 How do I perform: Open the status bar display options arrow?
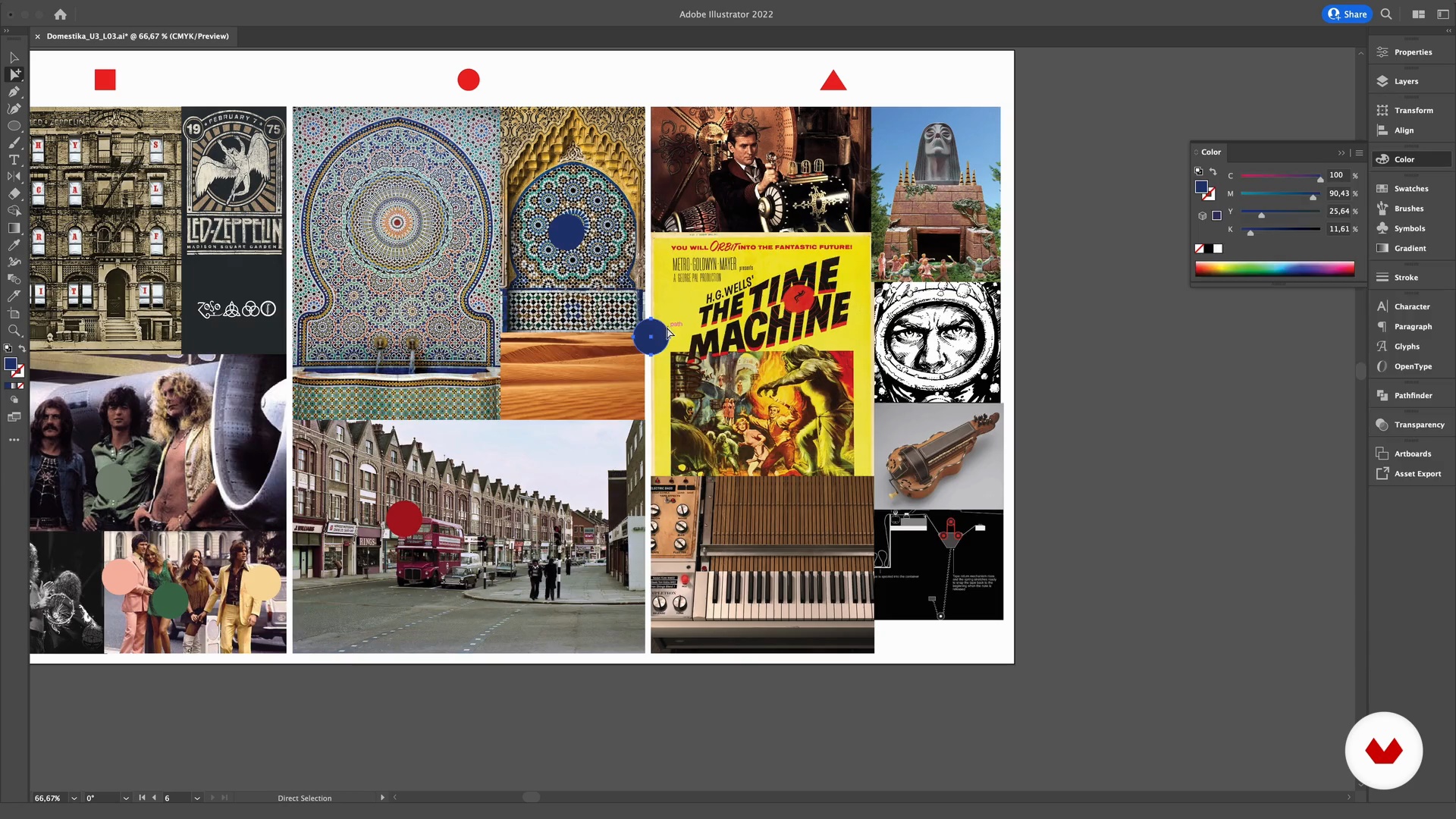pyautogui.click(x=382, y=798)
